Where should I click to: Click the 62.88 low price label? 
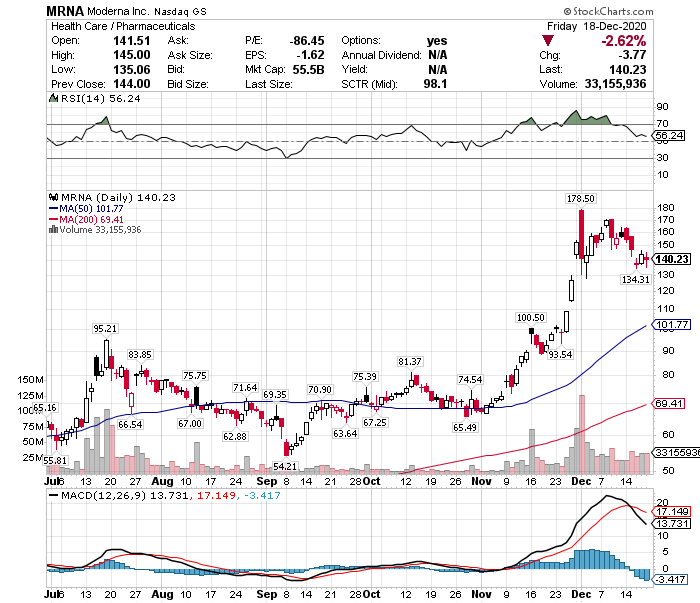235,437
